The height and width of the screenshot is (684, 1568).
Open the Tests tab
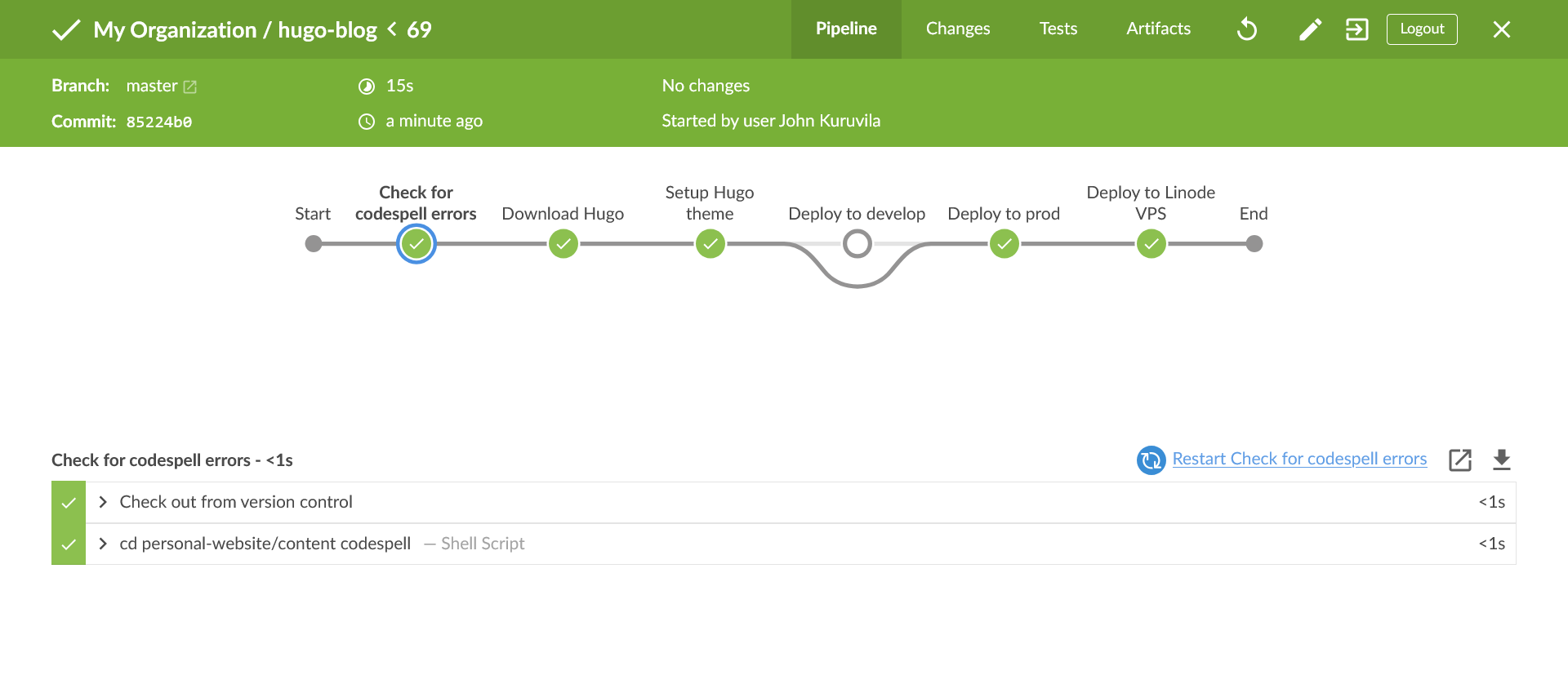(x=1058, y=29)
